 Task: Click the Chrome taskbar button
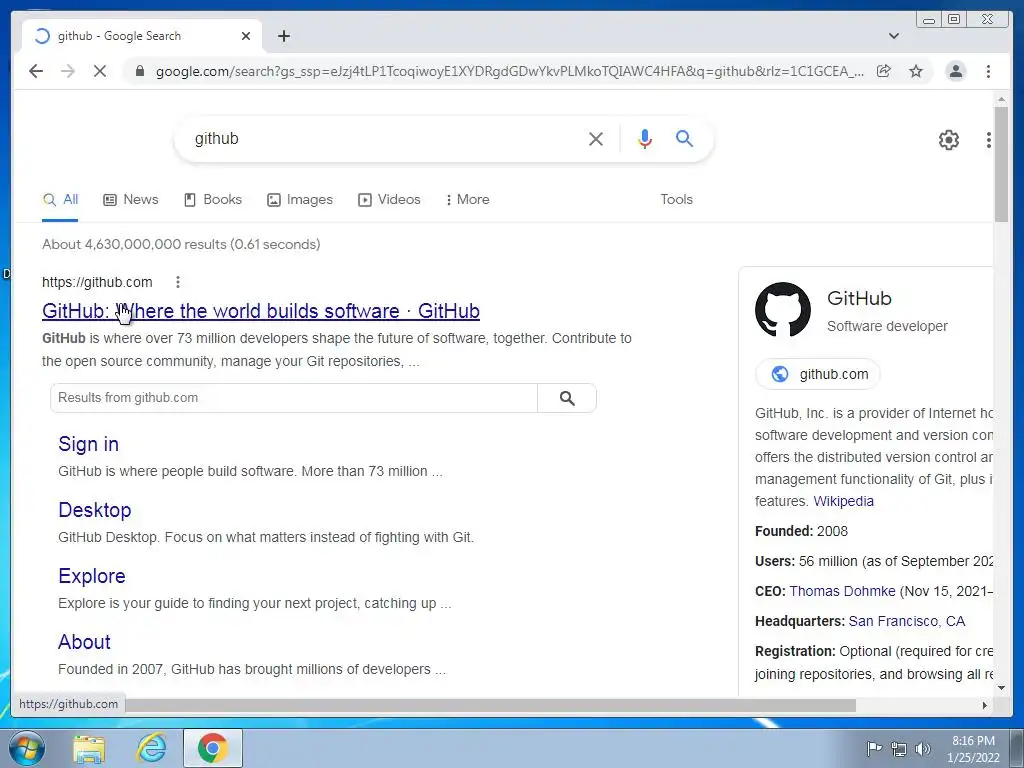coord(213,748)
